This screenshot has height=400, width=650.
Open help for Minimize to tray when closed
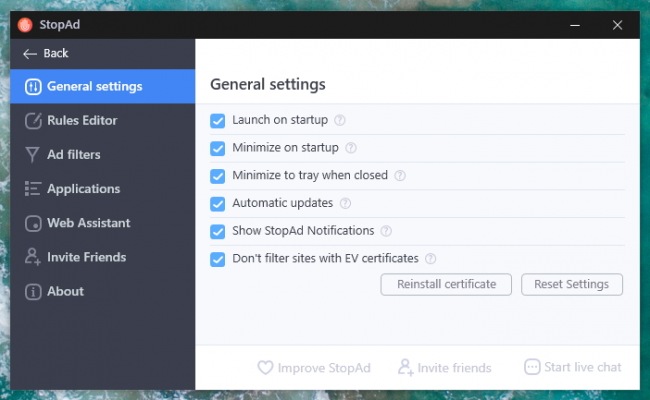(400, 176)
